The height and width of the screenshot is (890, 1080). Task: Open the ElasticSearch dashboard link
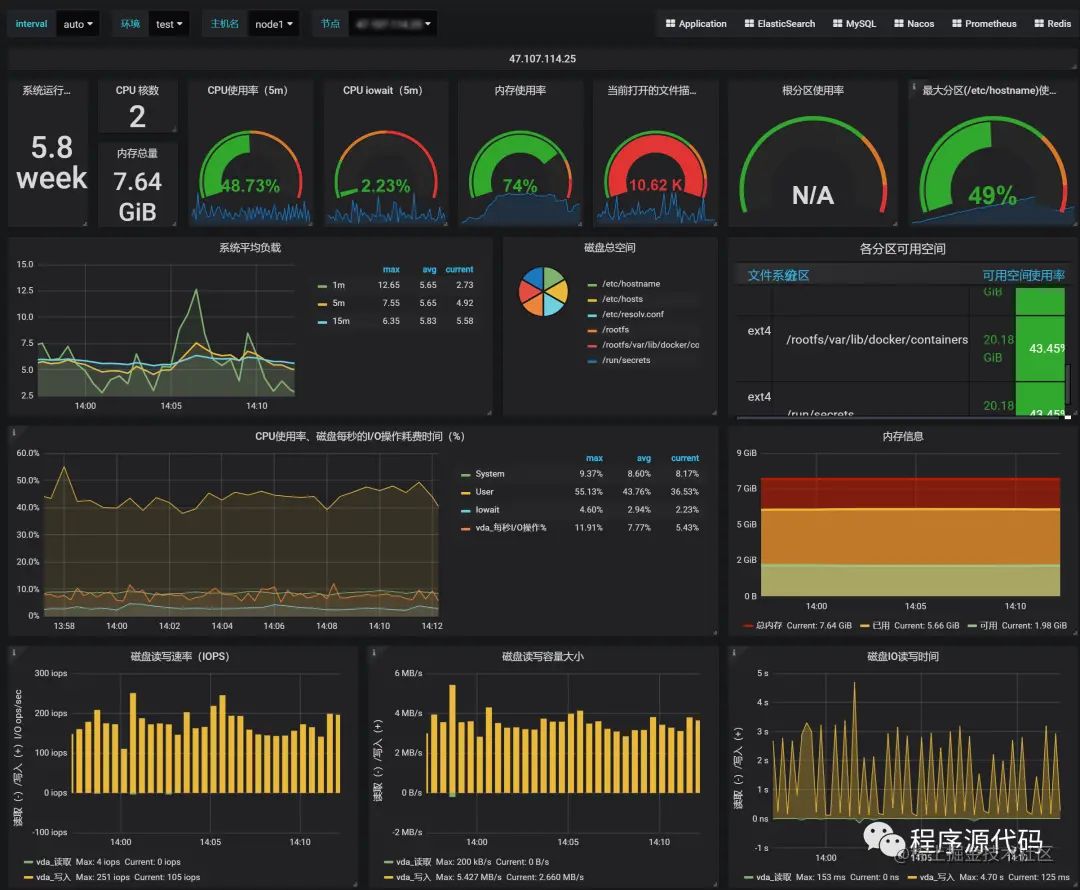point(780,23)
